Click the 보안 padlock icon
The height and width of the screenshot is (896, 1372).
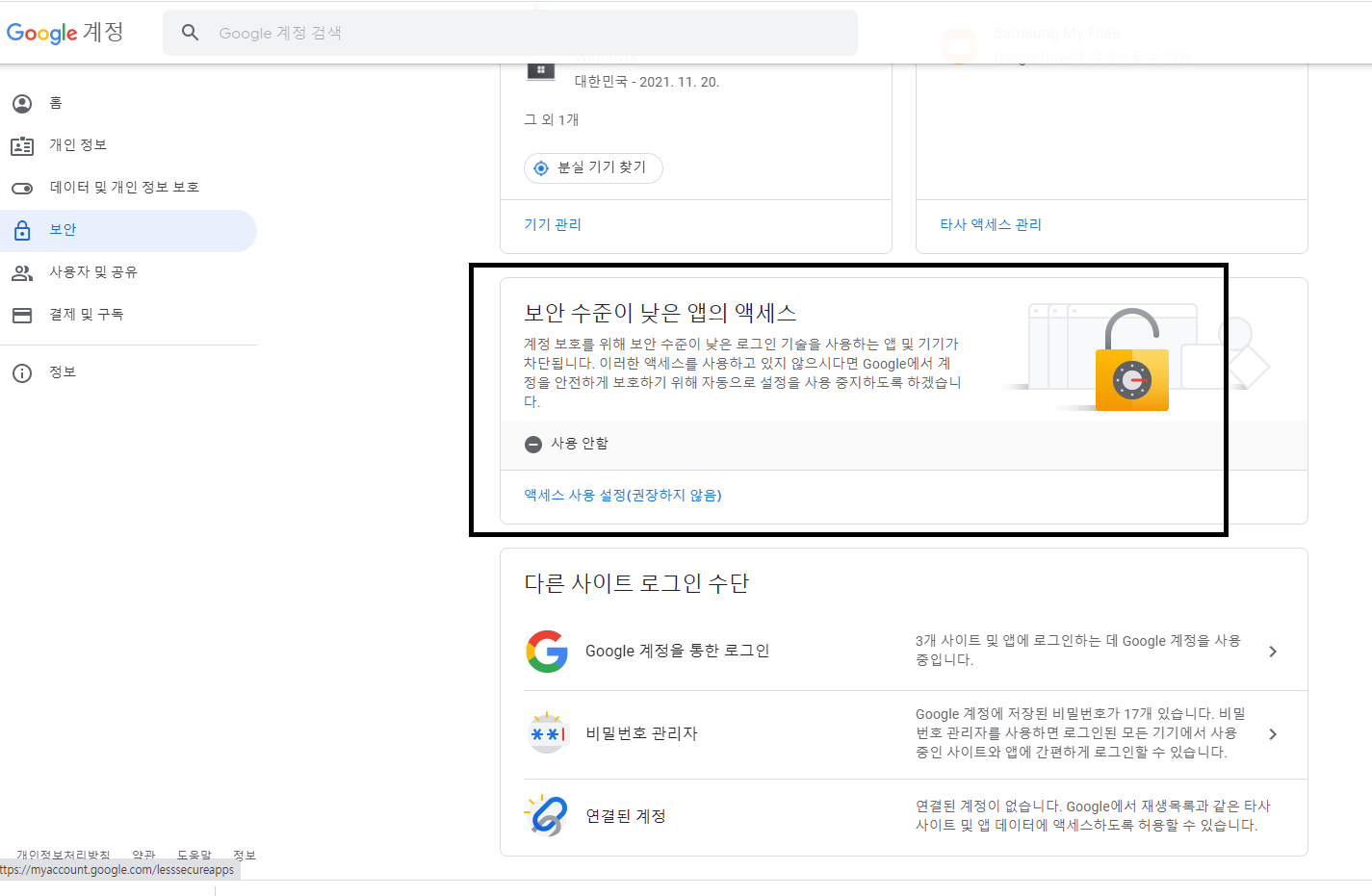point(22,230)
